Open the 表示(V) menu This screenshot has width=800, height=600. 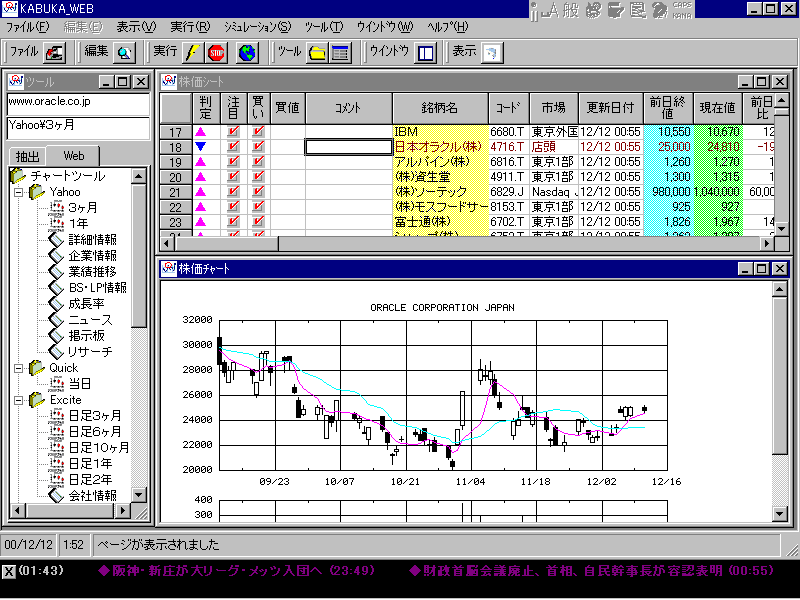pyautogui.click(x=136, y=27)
